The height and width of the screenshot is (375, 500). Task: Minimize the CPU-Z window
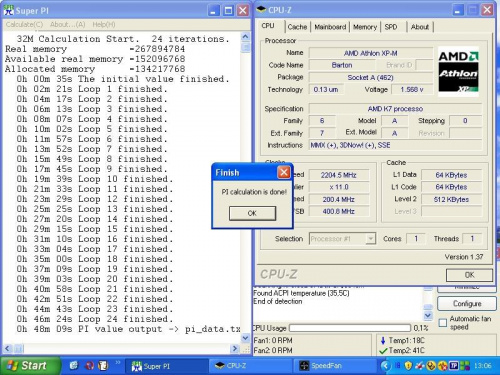[458, 10]
